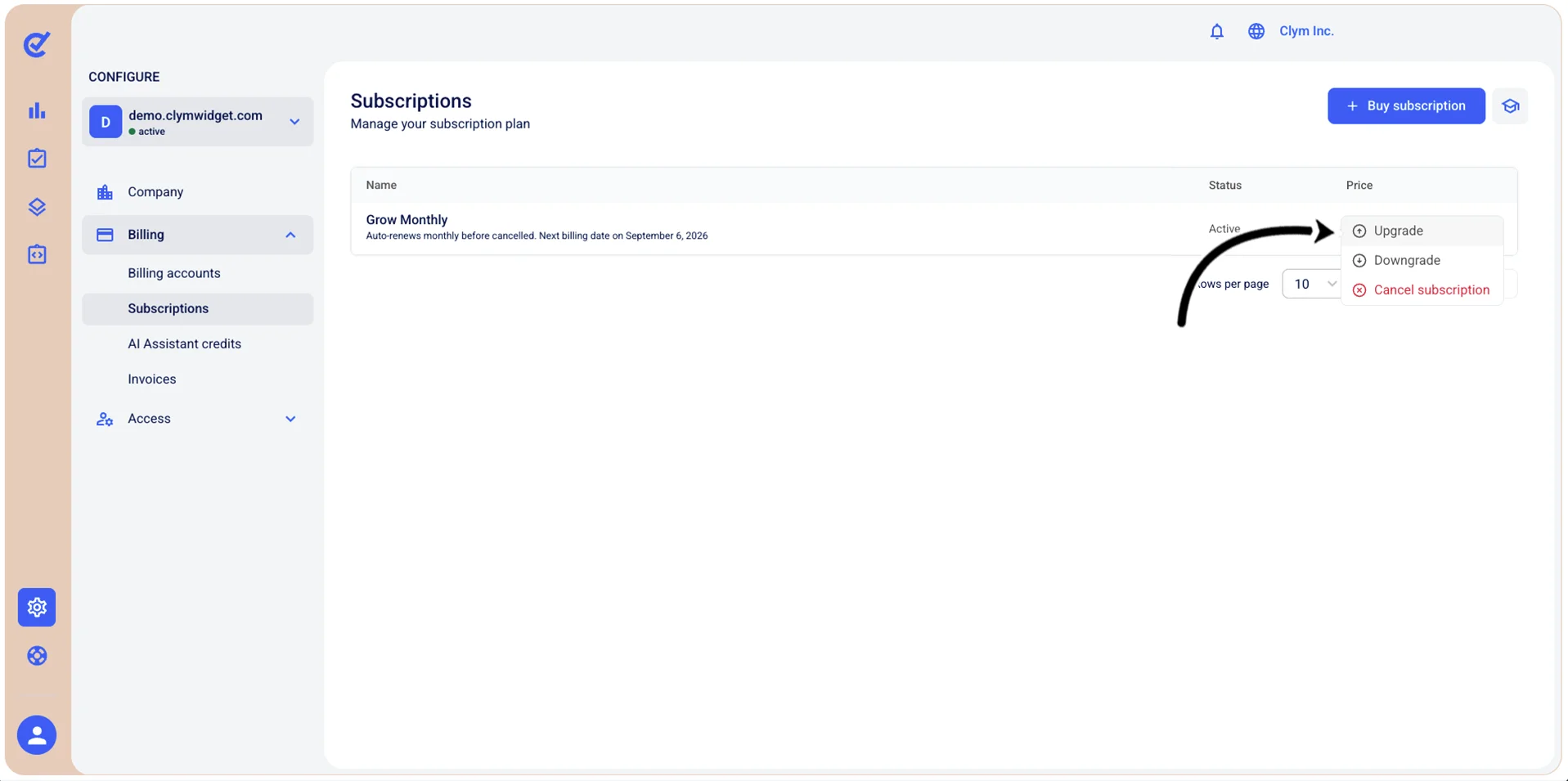Open the code snippet sidebar icon
The width and height of the screenshot is (1568, 781).
(37, 254)
